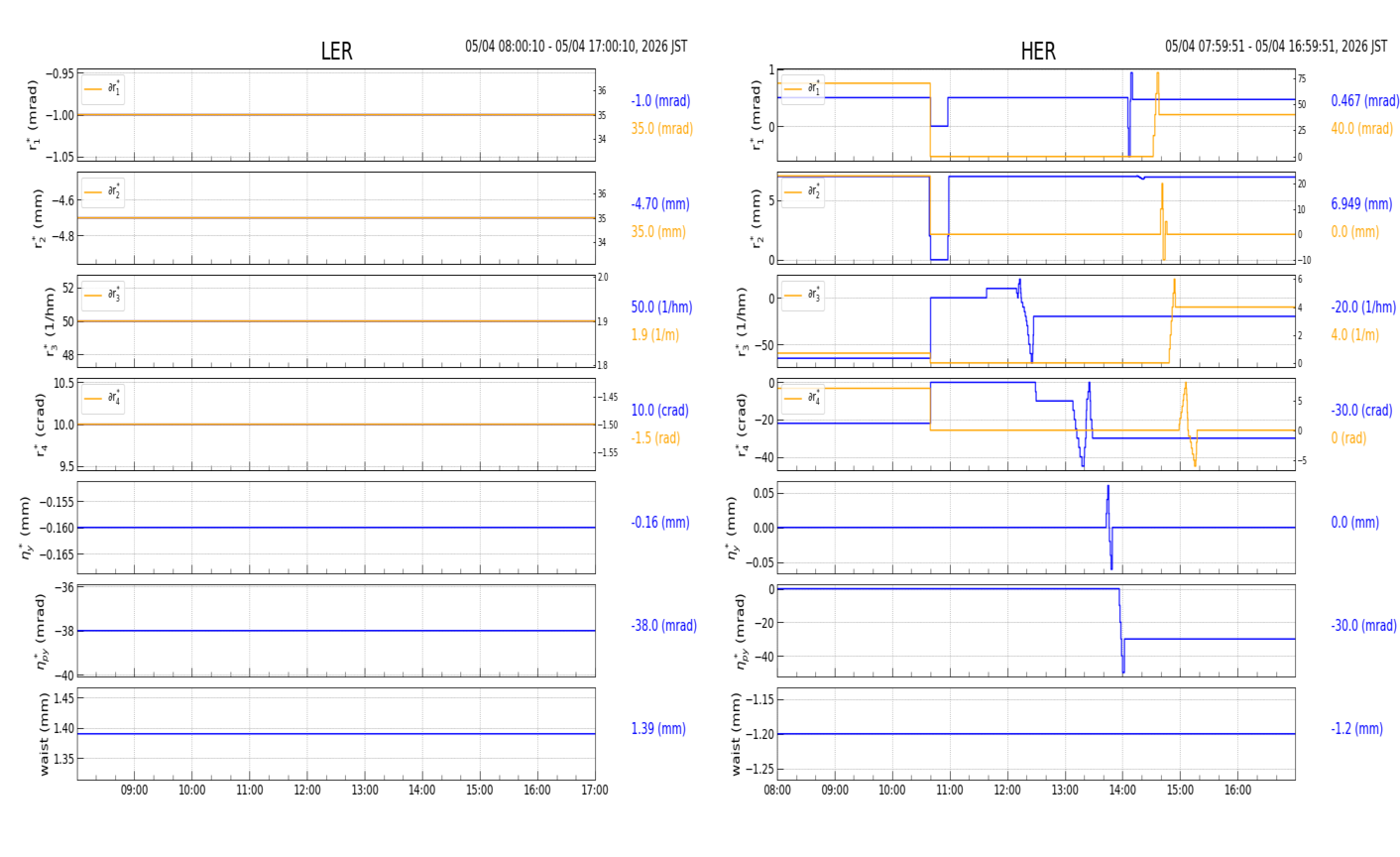The image size is (1400, 857).
Task: Click the LER orange value '-1.5 (rad)'
Action: coord(655,438)
